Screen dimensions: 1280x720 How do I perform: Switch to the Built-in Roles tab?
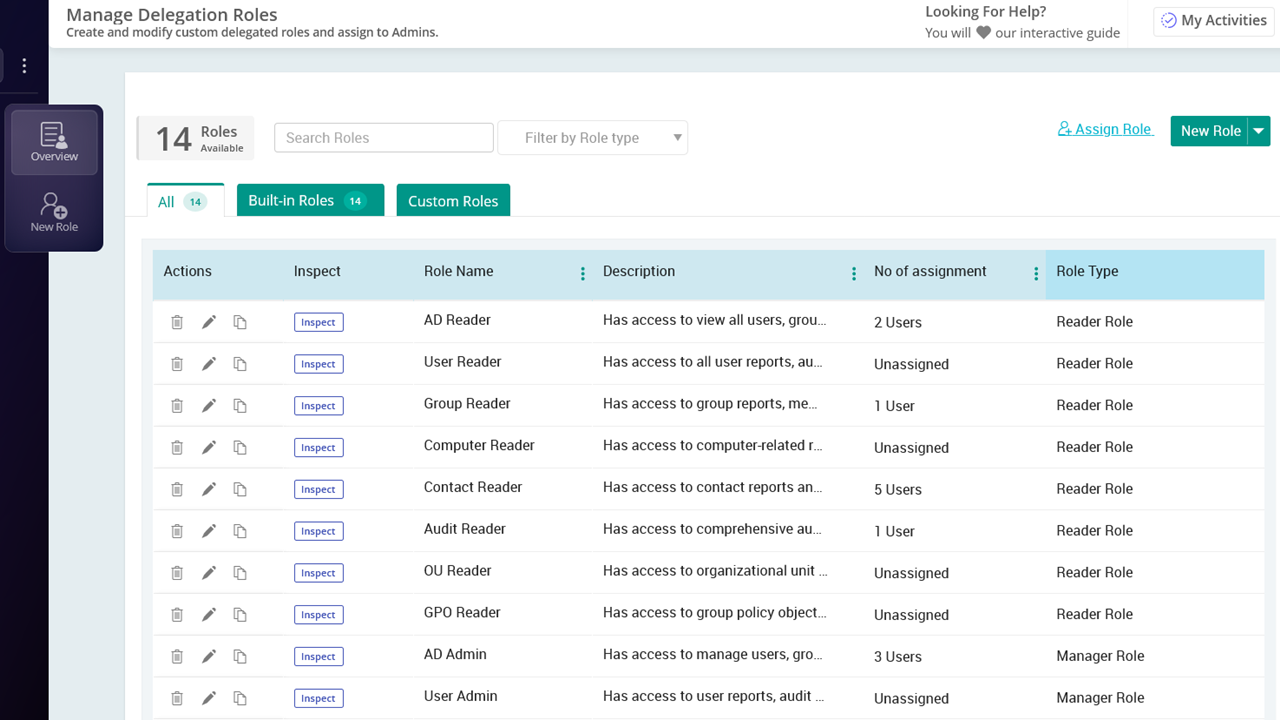tap(310, 200)
